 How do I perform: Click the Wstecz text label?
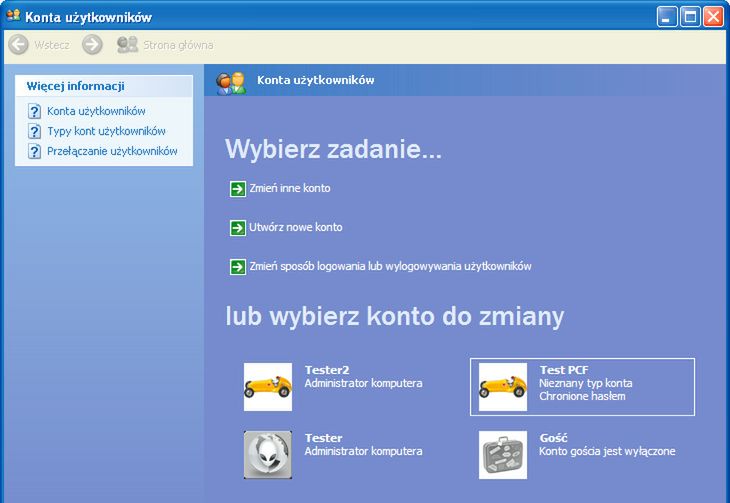click(52, 45)
